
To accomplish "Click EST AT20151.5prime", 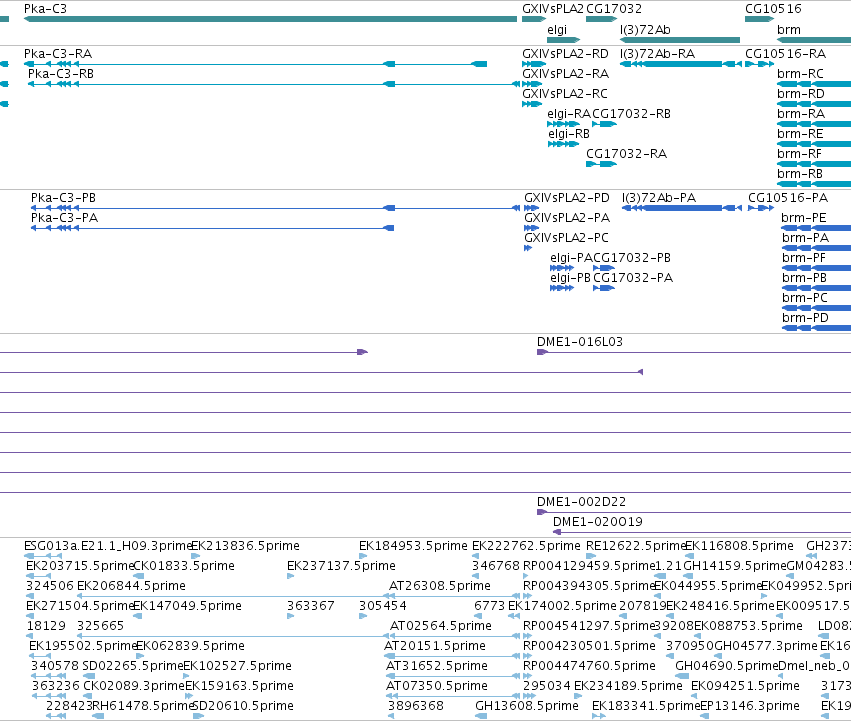I will pos(452,656).
